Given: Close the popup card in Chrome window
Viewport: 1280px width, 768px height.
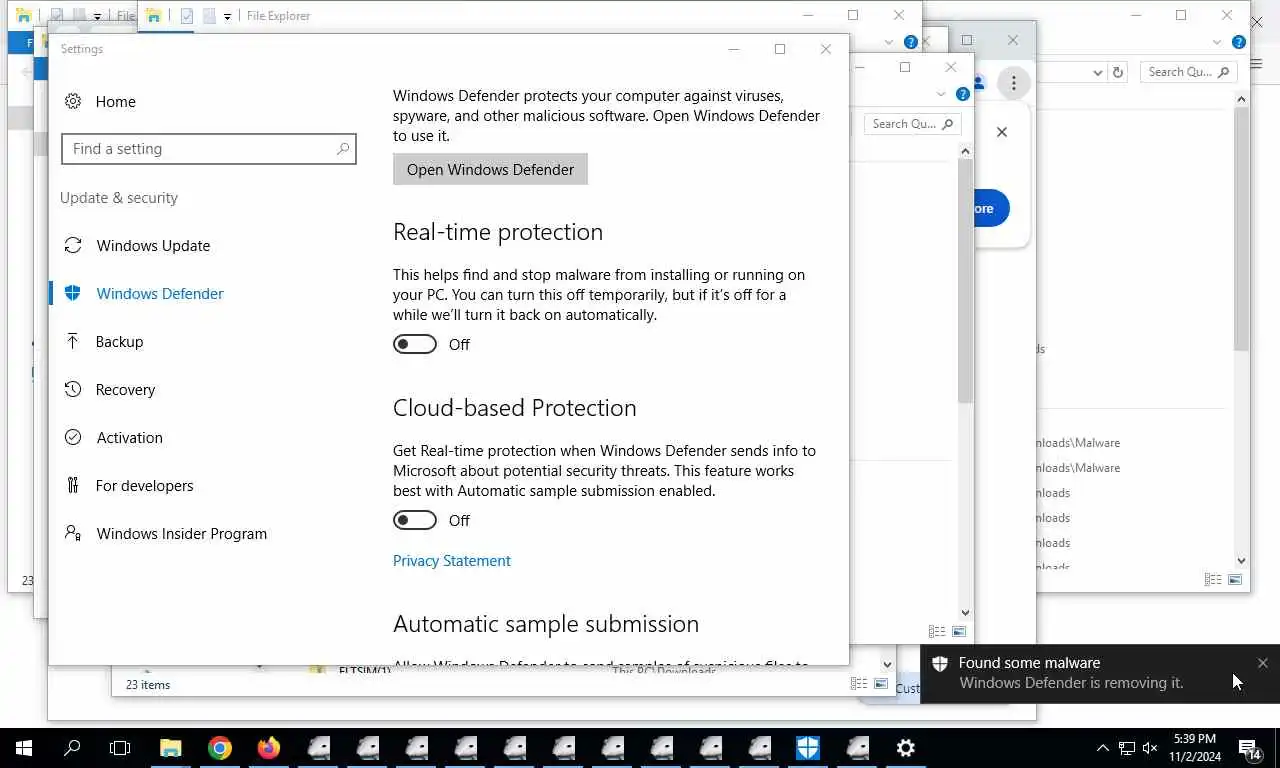Looking at the screenshot, I should 1001,132.
